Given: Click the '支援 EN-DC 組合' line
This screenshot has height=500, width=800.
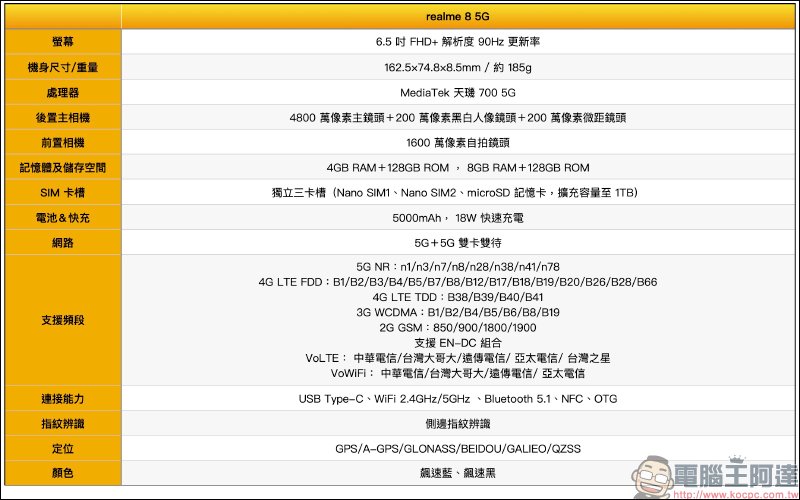Looking at the screenshot, I should click(x=458, y=343).
